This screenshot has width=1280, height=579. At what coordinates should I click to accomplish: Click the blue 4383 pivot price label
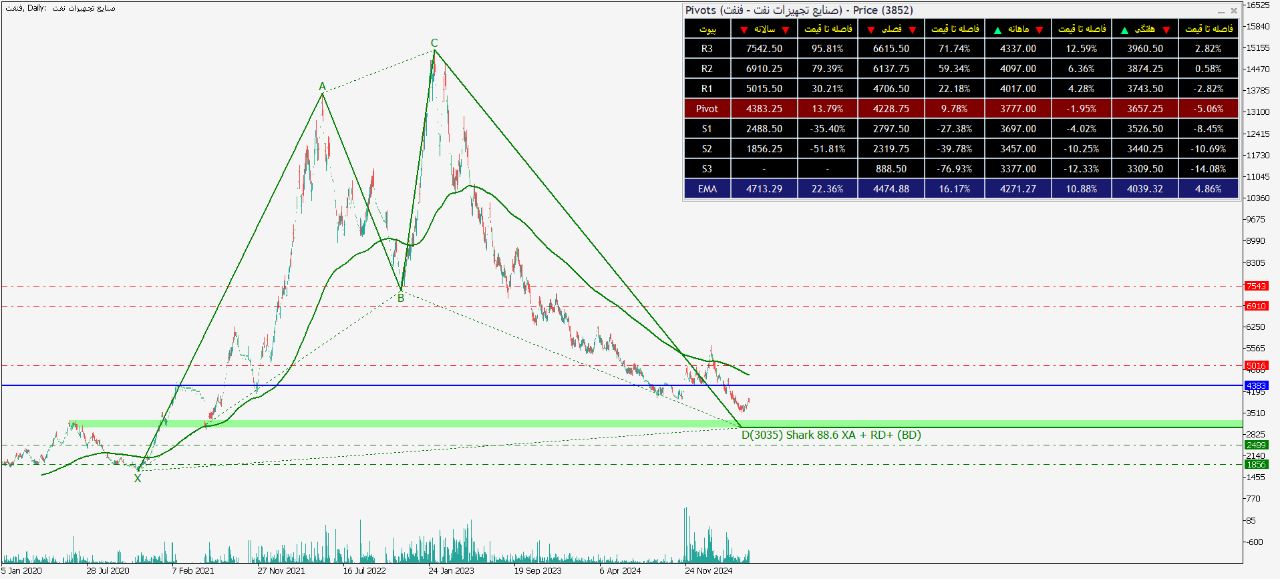(x=1256, y=385)
